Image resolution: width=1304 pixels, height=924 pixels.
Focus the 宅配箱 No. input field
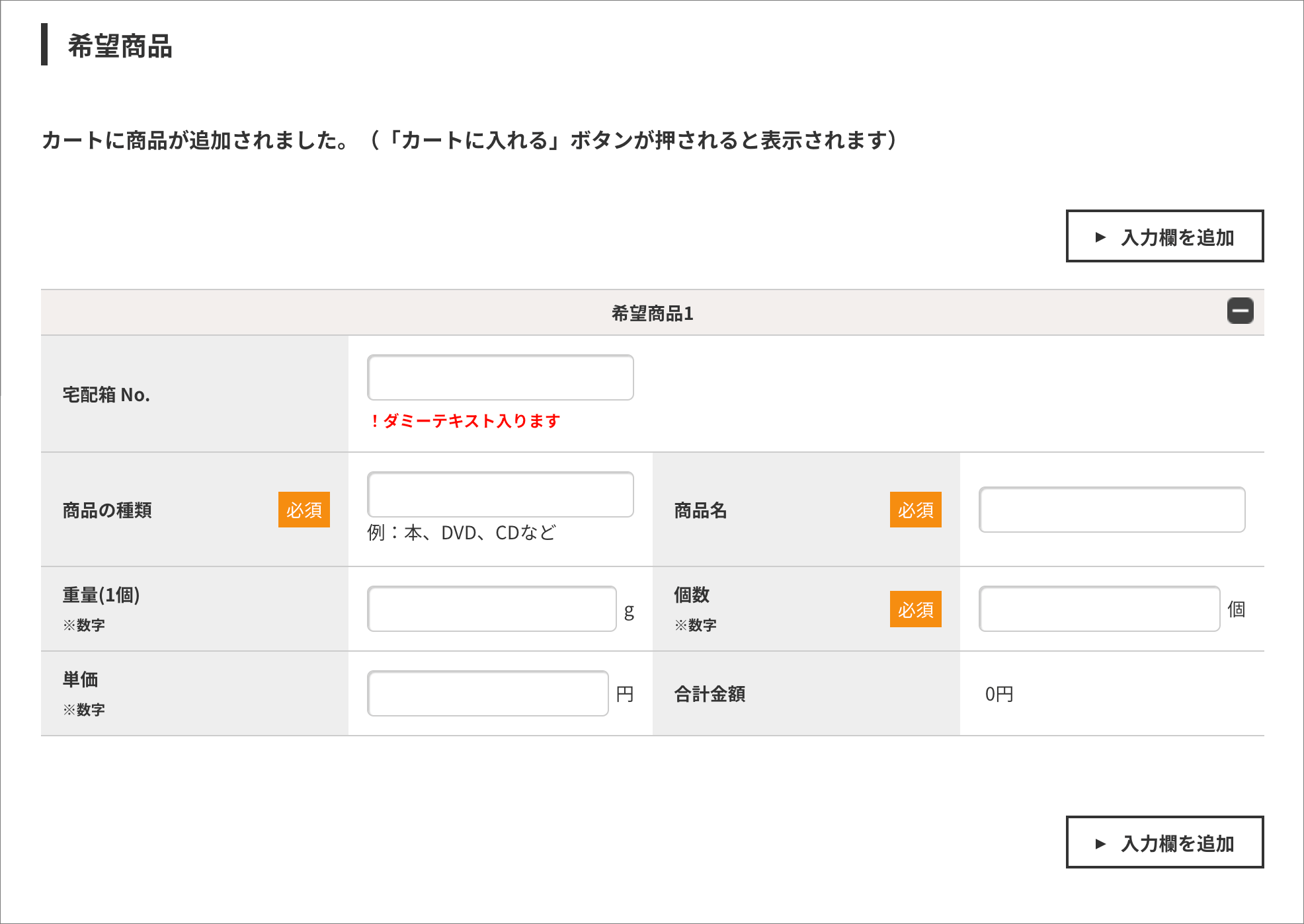(x=500, y=377)
